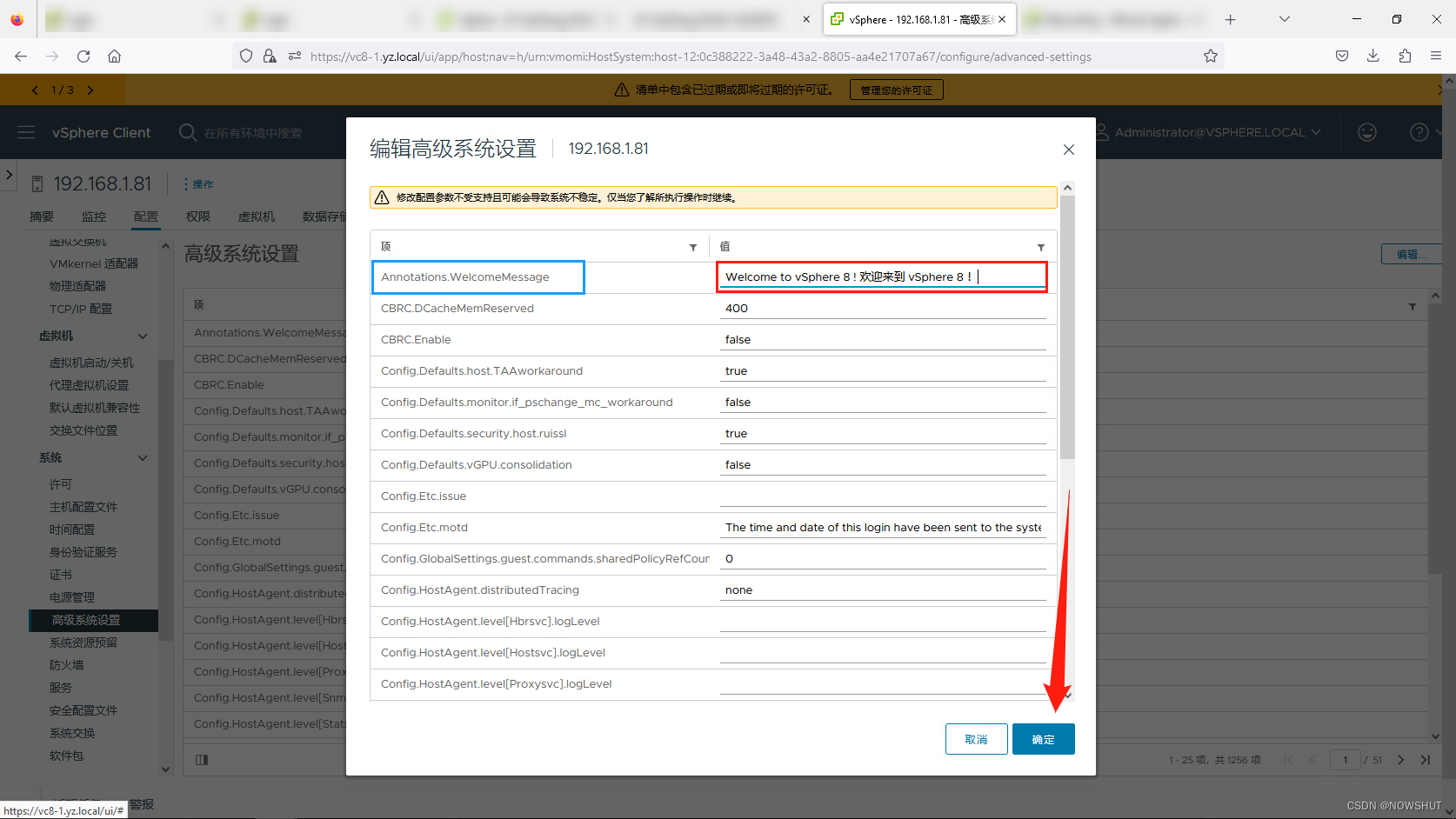Viewport: 1456px width, 819px height.
Task: Go to the browser home icon
Action: [114, 57]
